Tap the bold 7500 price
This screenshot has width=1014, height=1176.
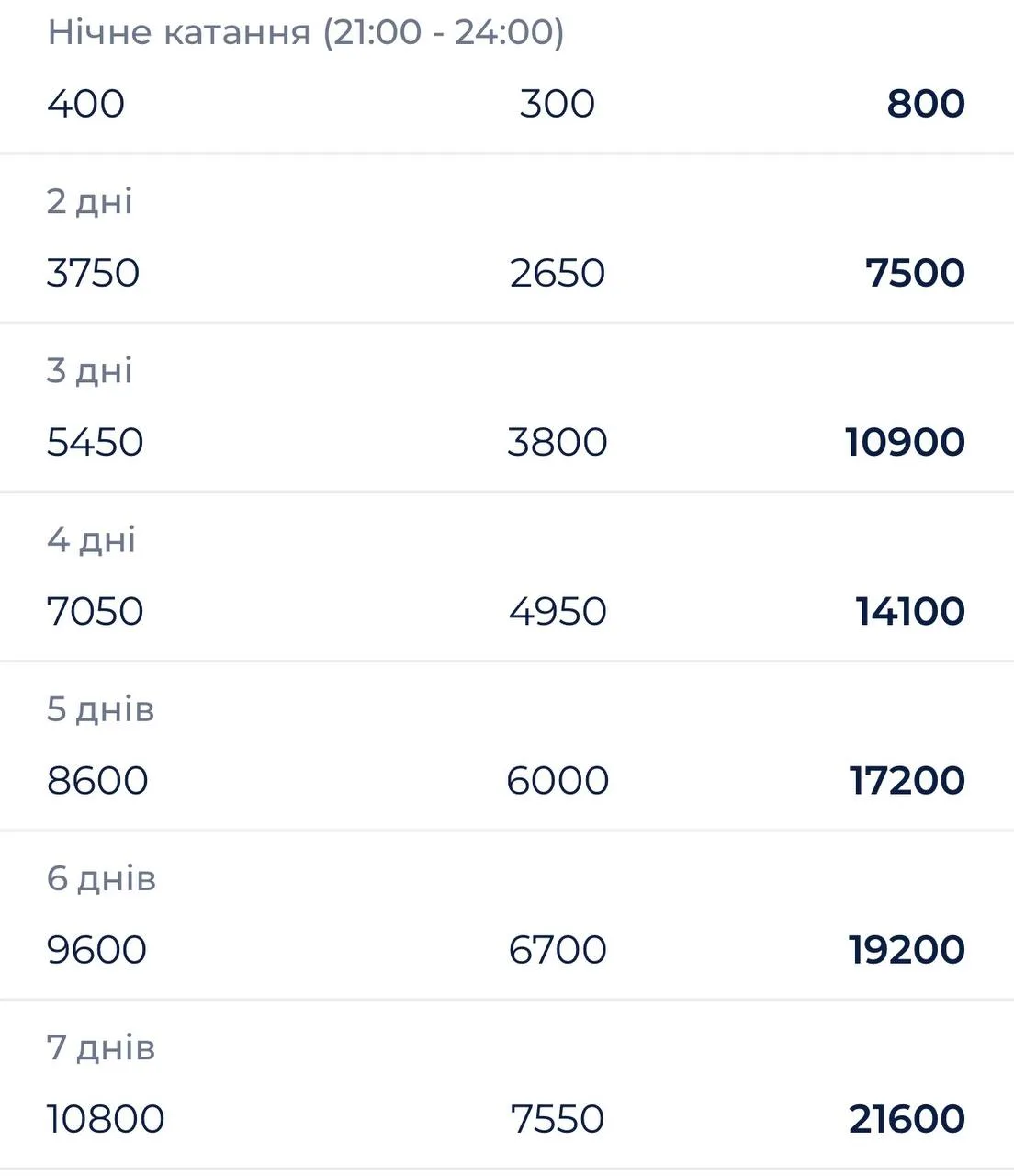pyautogui.click(x=915, y=273)
